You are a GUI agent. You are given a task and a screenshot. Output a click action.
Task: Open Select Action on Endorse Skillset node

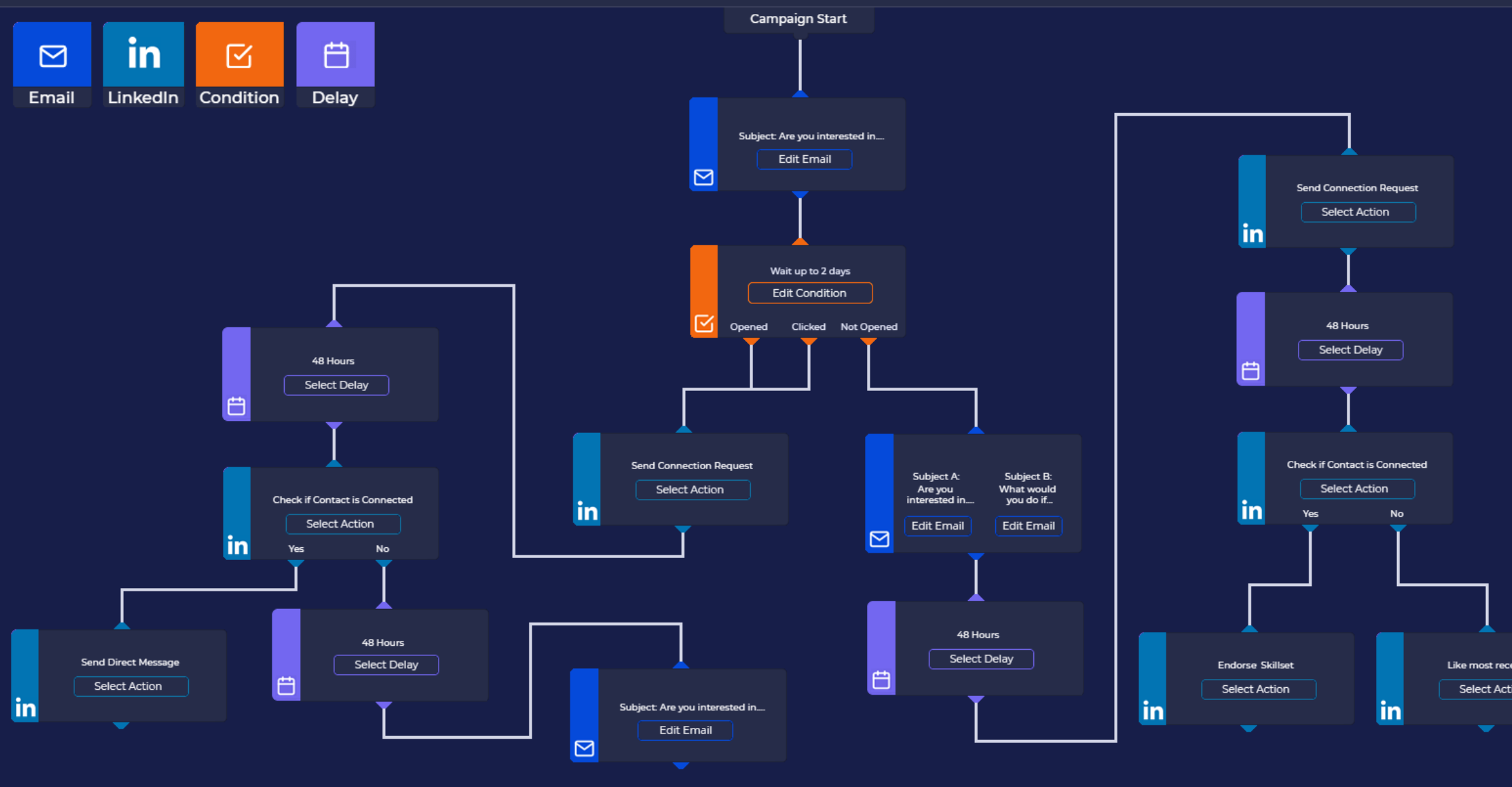point(1258,689)
